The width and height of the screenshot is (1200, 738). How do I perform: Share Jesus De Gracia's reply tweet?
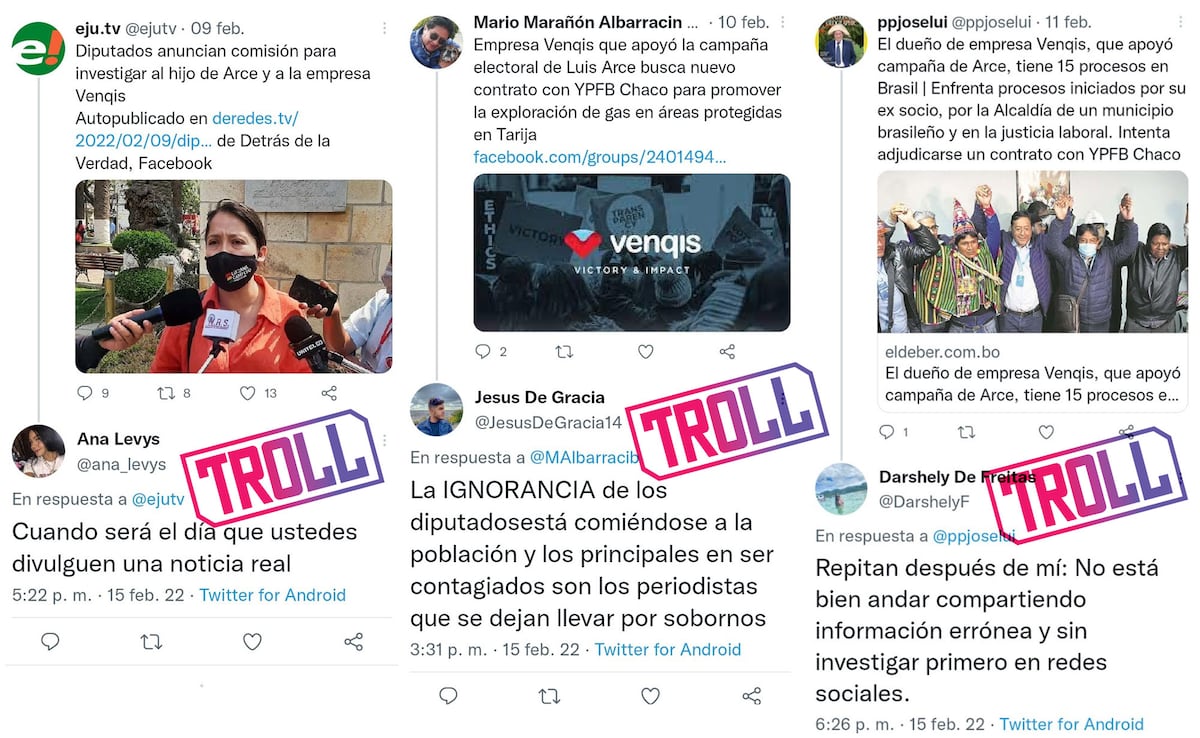pyautogui.click(x=752, y=695)
